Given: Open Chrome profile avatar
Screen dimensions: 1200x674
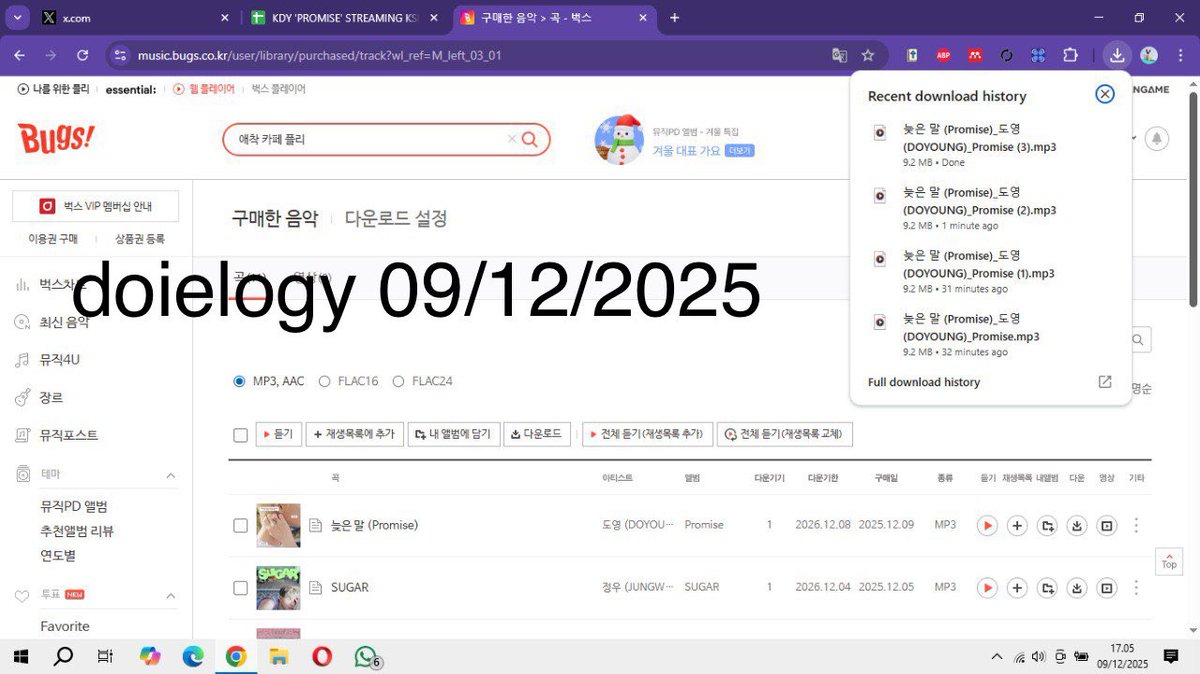Looking at the screenshot, I should pos(1149,55).
